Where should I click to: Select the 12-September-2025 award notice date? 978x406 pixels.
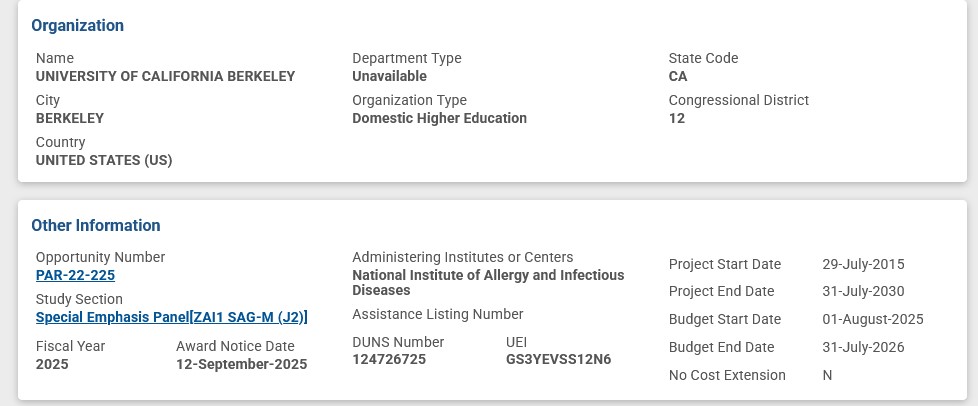[x=241, y=364]
